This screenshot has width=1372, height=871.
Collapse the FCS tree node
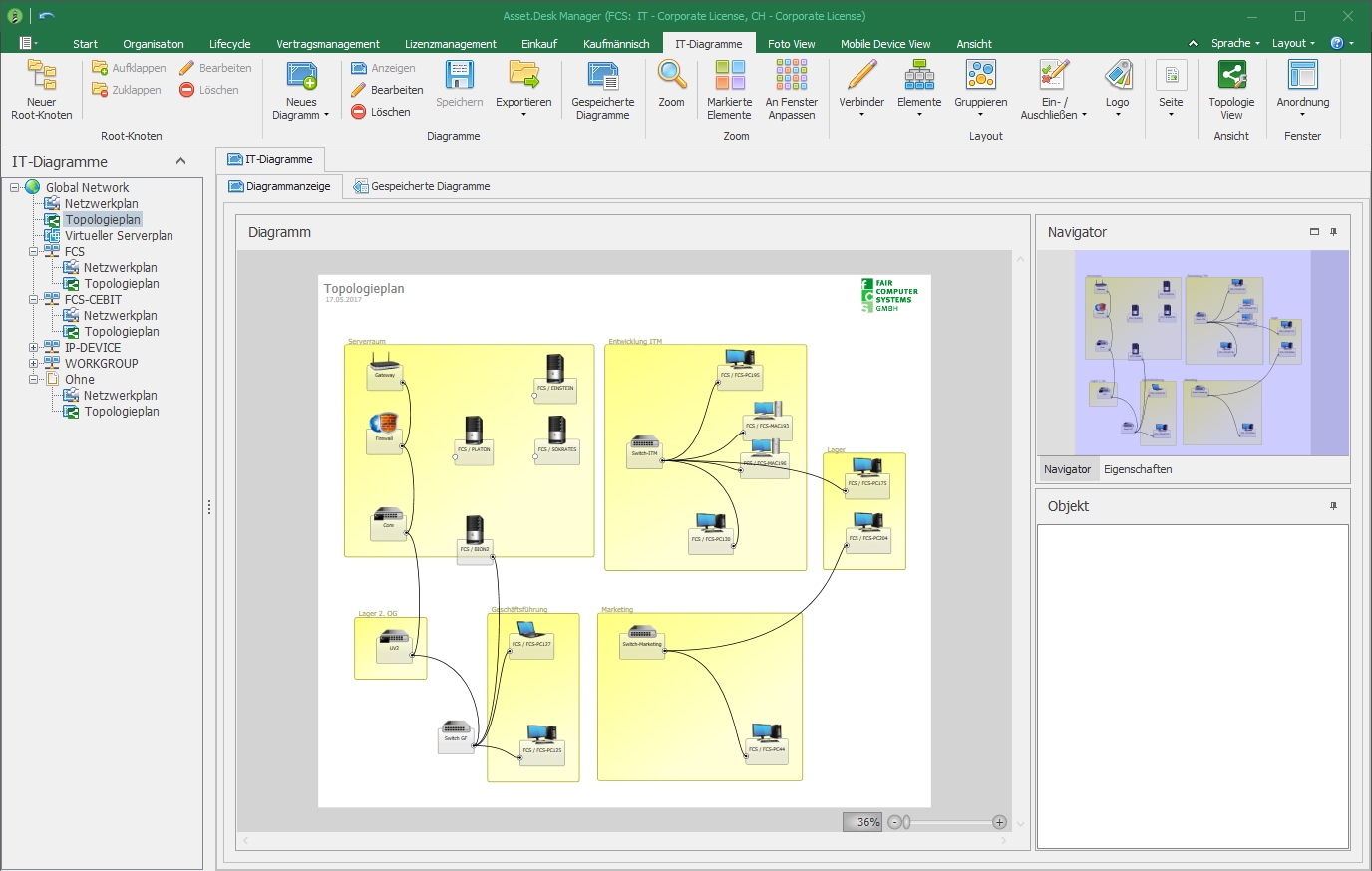34,251
